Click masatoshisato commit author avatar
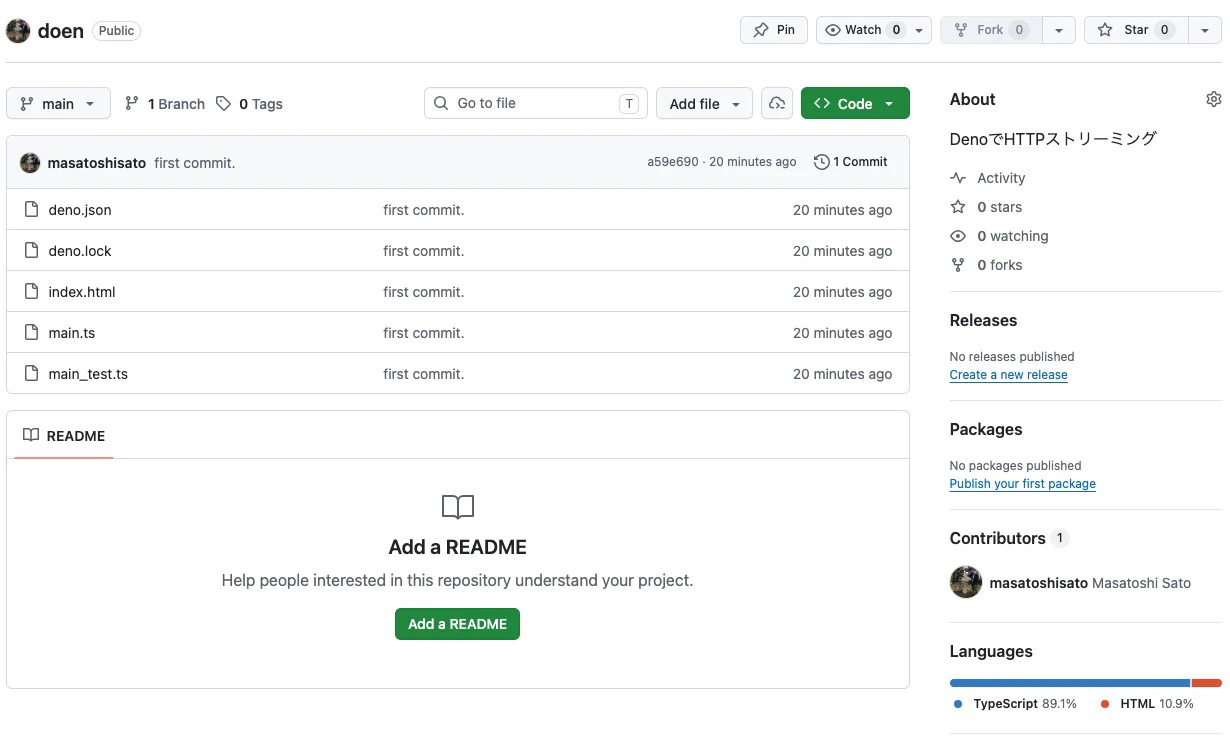Viewport: 1230px width, 747px height. 30,162
